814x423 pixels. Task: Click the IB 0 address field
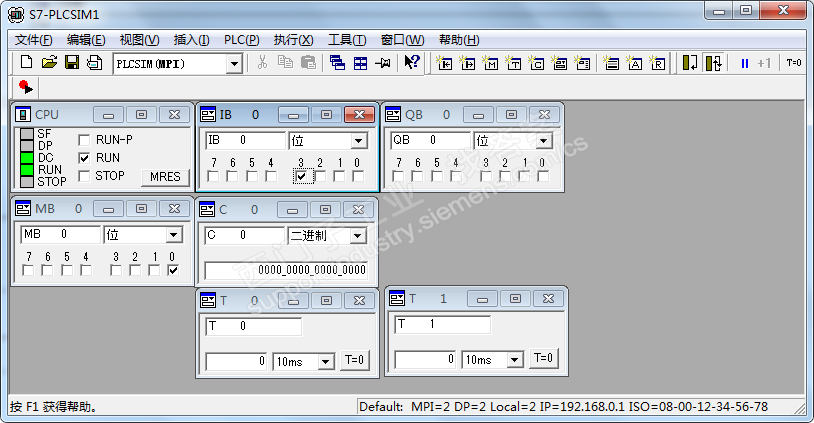[246, 141]
